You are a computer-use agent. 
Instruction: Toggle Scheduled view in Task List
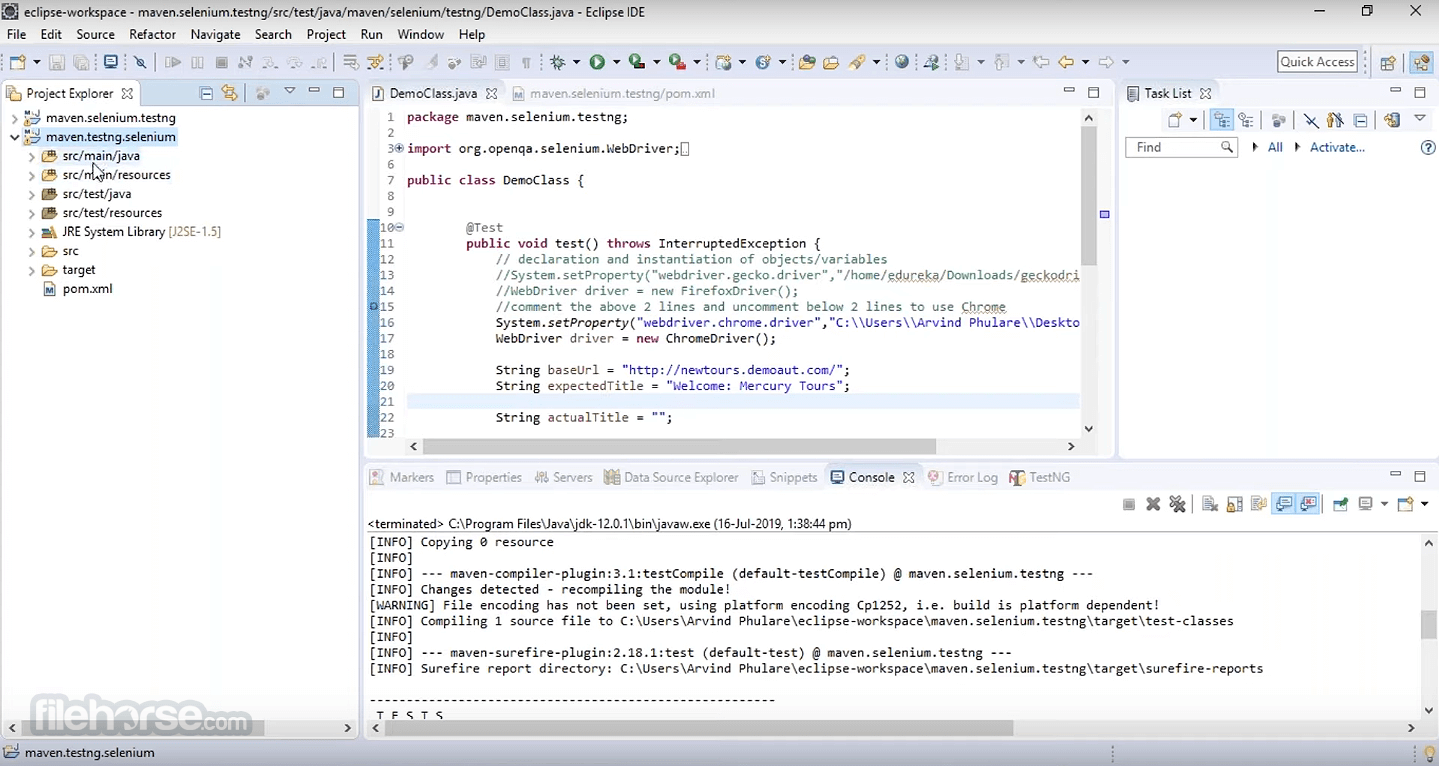(1246, 120)
